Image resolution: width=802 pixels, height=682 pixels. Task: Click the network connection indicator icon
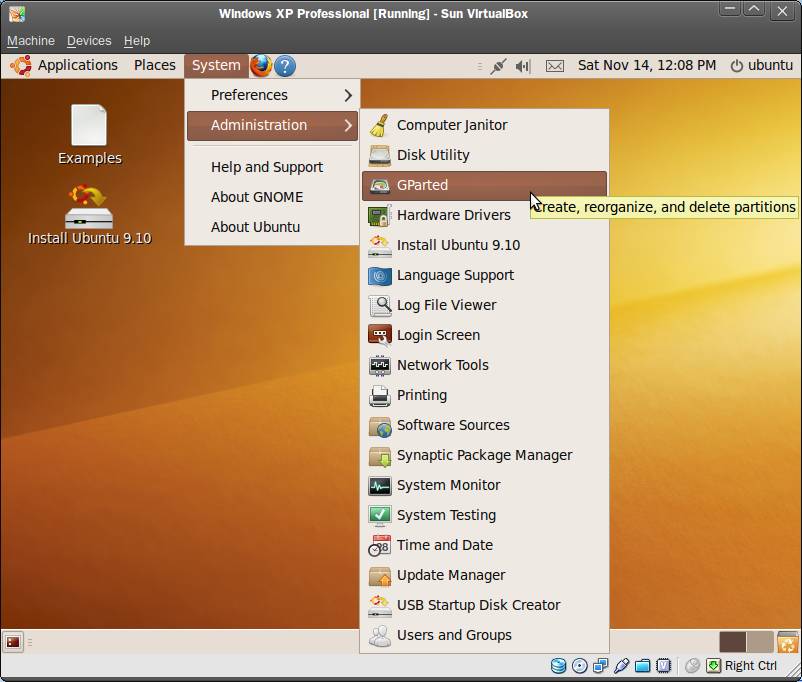[498, 66]
